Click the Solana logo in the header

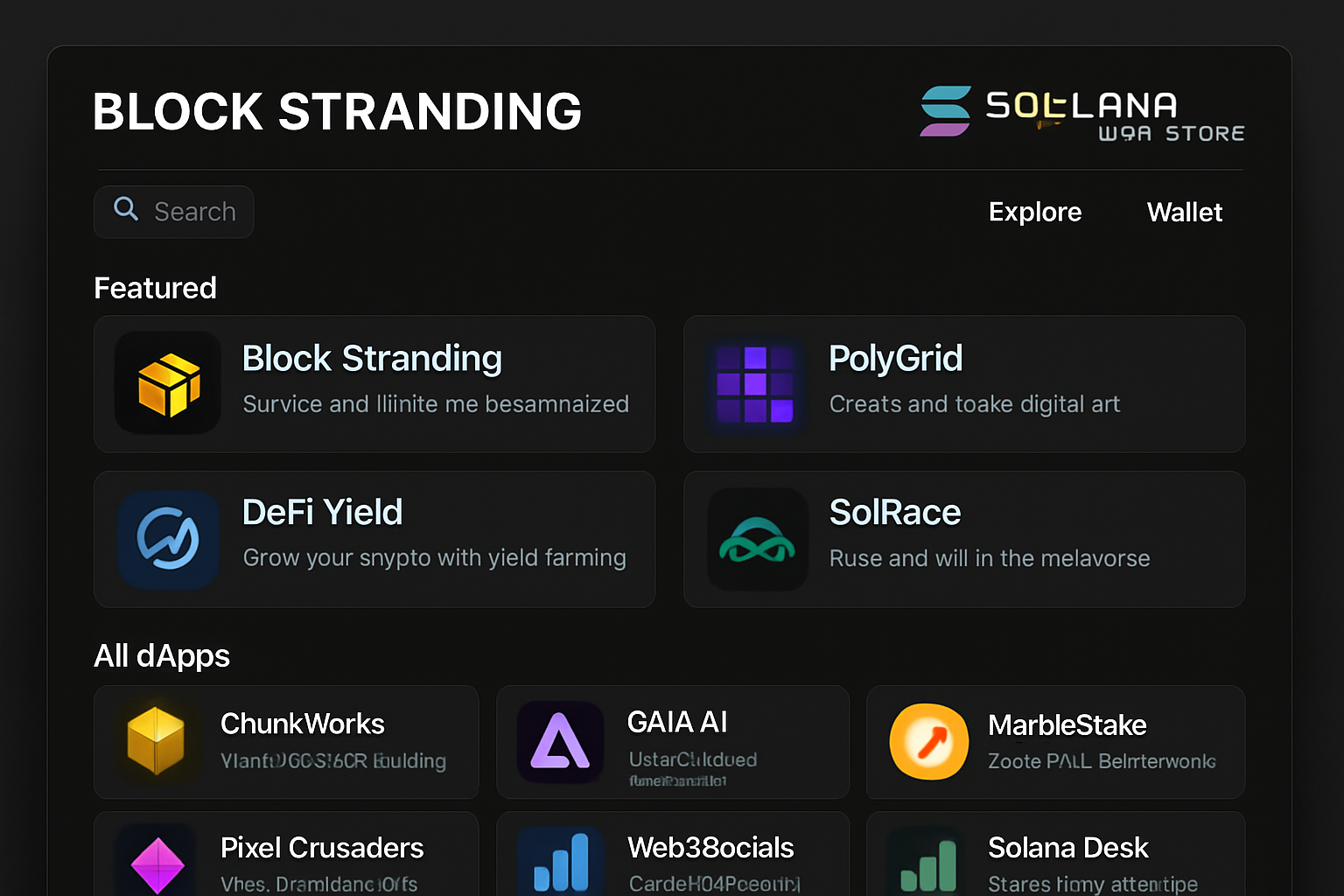[x=945, y=112]
